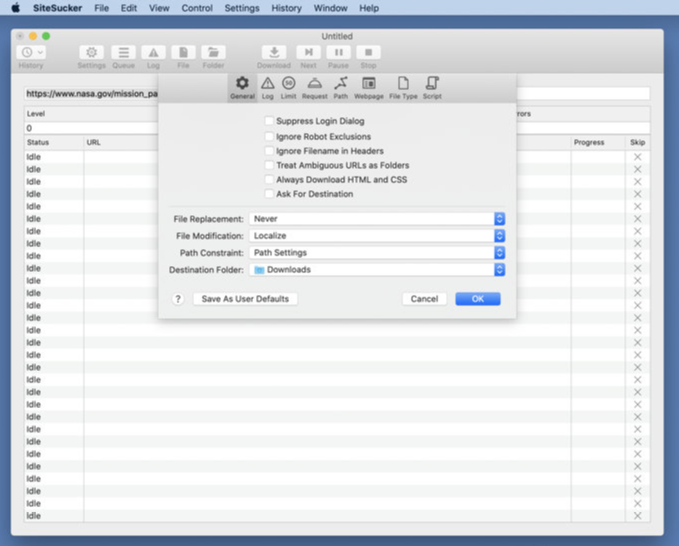Open the Destination Folder dropdown

(376, 270)
